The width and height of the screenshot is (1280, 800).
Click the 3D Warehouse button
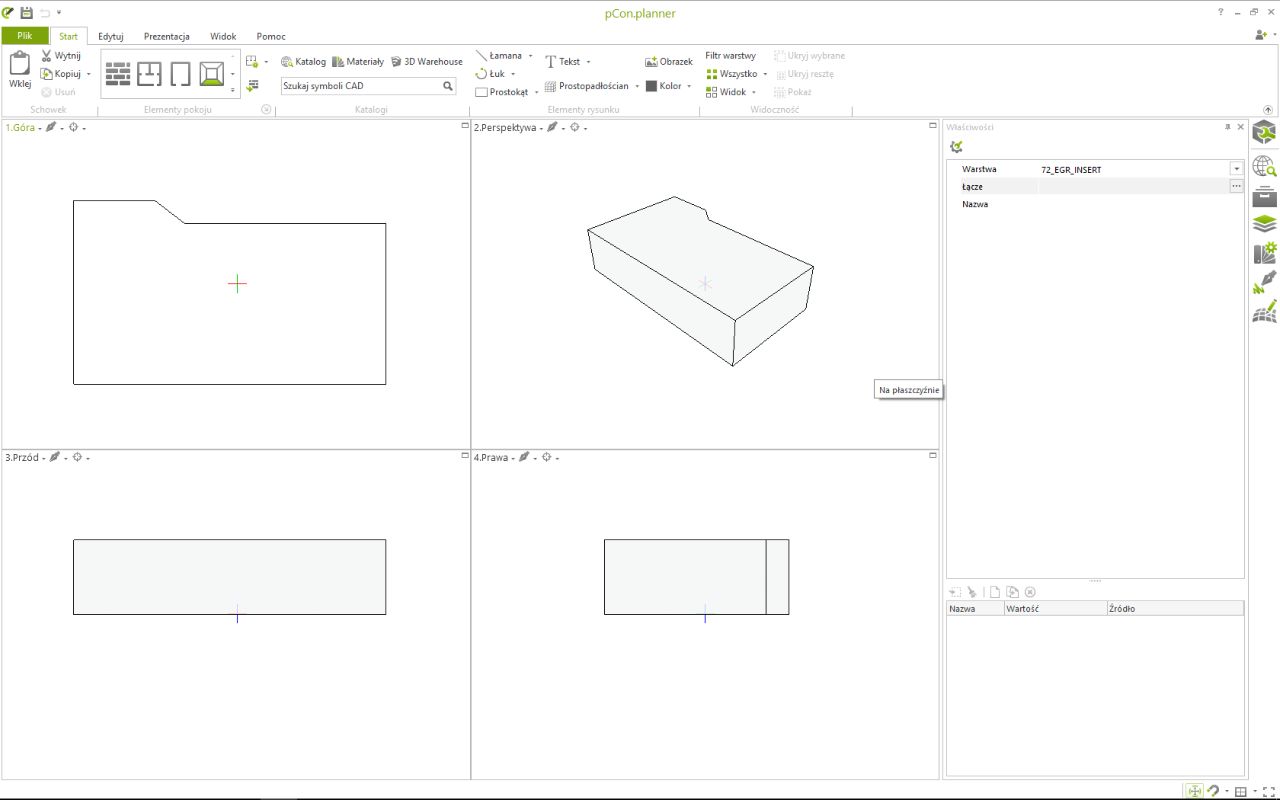[x=427, y=62]
